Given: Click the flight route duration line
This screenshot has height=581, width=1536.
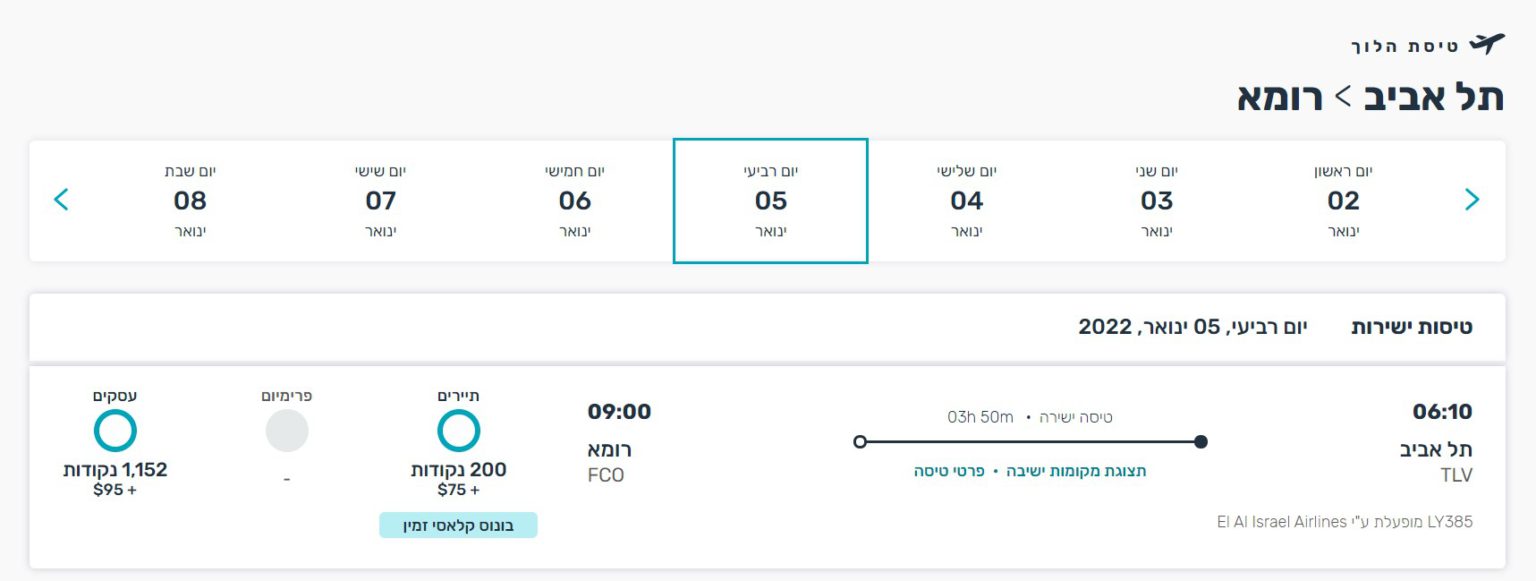Looking at the screenshot, I should [x=1030, y=441].
